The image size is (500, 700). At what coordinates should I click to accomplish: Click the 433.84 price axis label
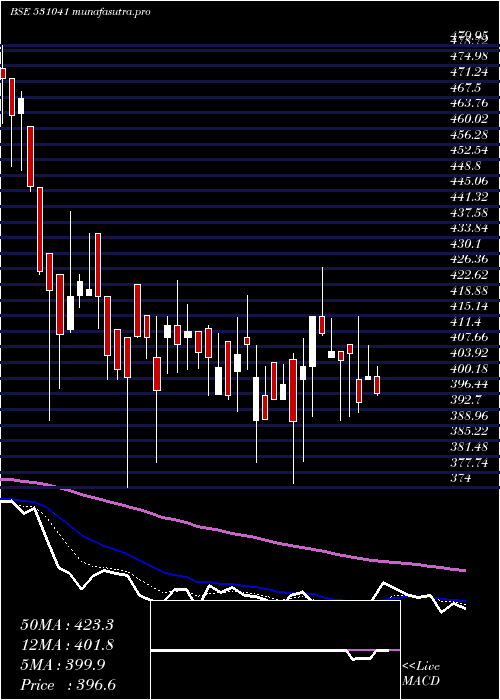469,227
